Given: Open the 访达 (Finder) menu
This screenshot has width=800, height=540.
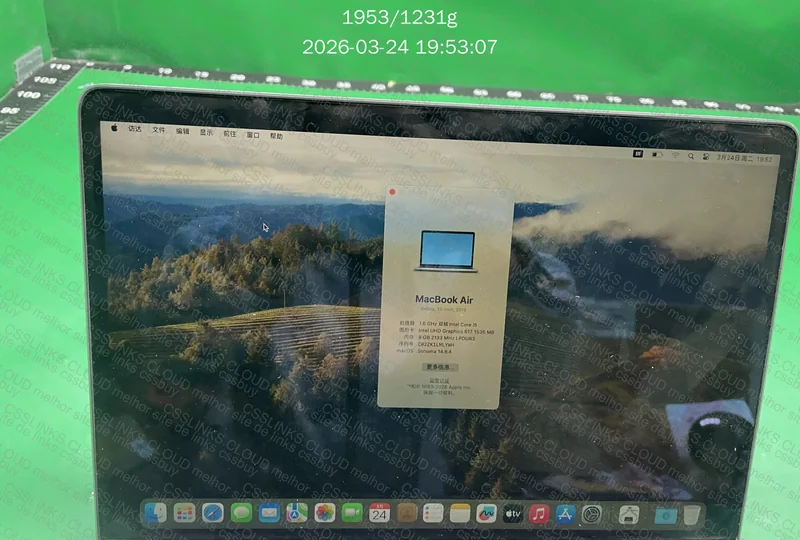Looking at the screenshot, I should point(135,129).
